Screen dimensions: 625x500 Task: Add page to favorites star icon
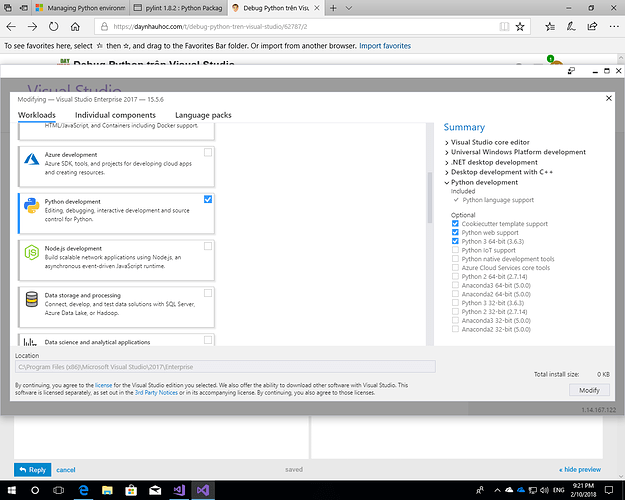click(520, 27)
